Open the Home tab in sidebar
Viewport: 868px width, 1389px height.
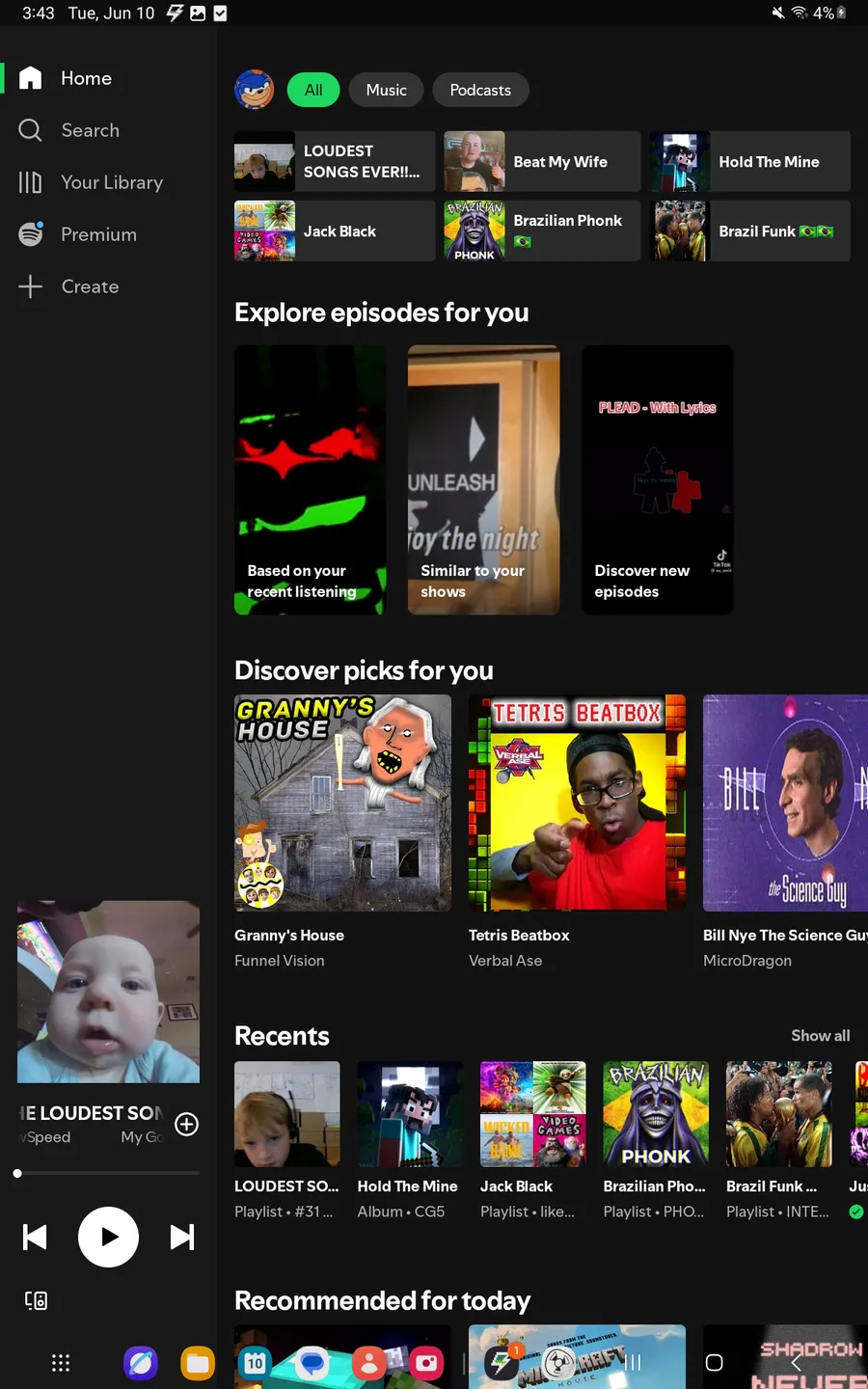point(66,78)
